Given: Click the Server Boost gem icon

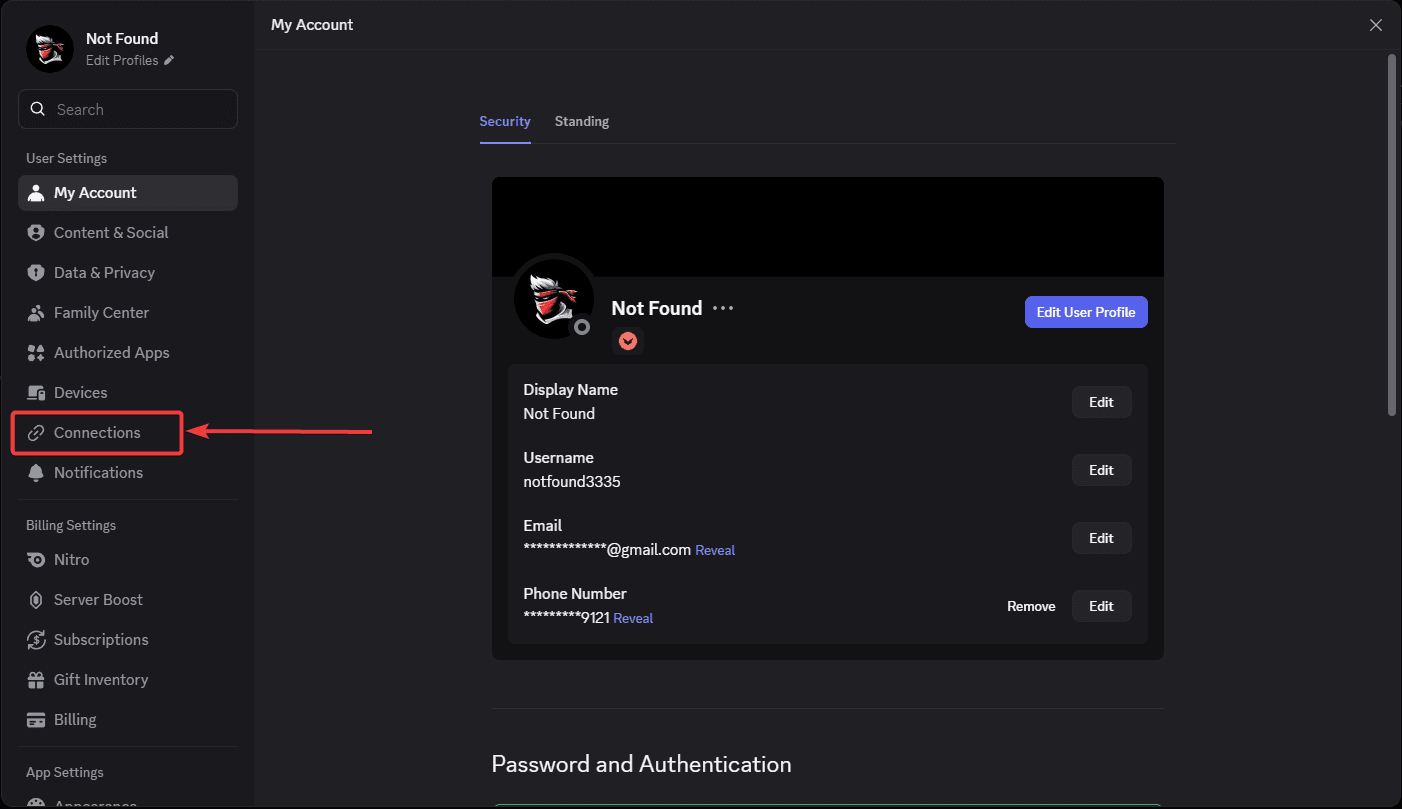Looking at the screenshot, I should point(36,600).
